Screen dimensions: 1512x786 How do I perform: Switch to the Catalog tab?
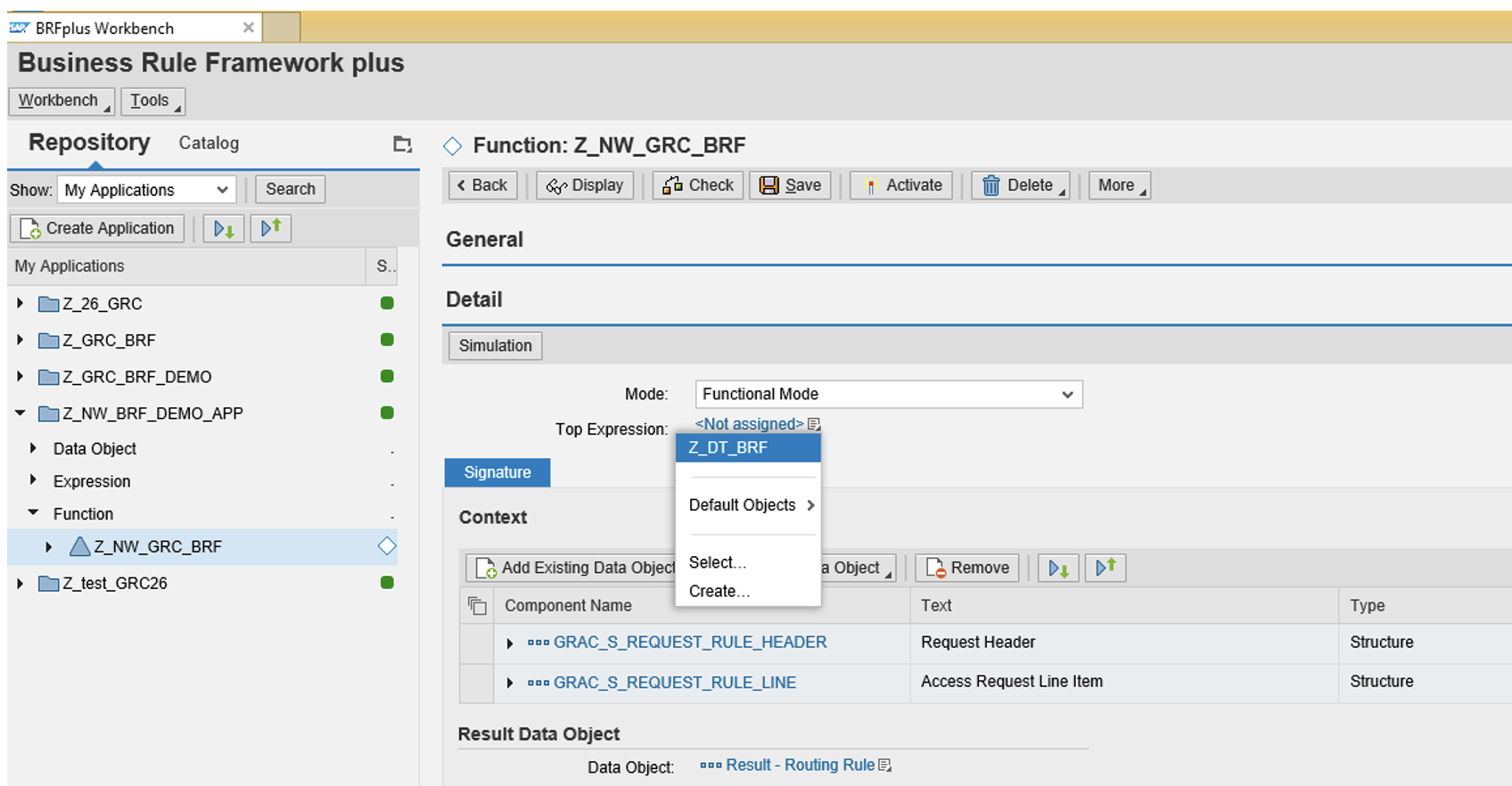(x=209, y=143)
